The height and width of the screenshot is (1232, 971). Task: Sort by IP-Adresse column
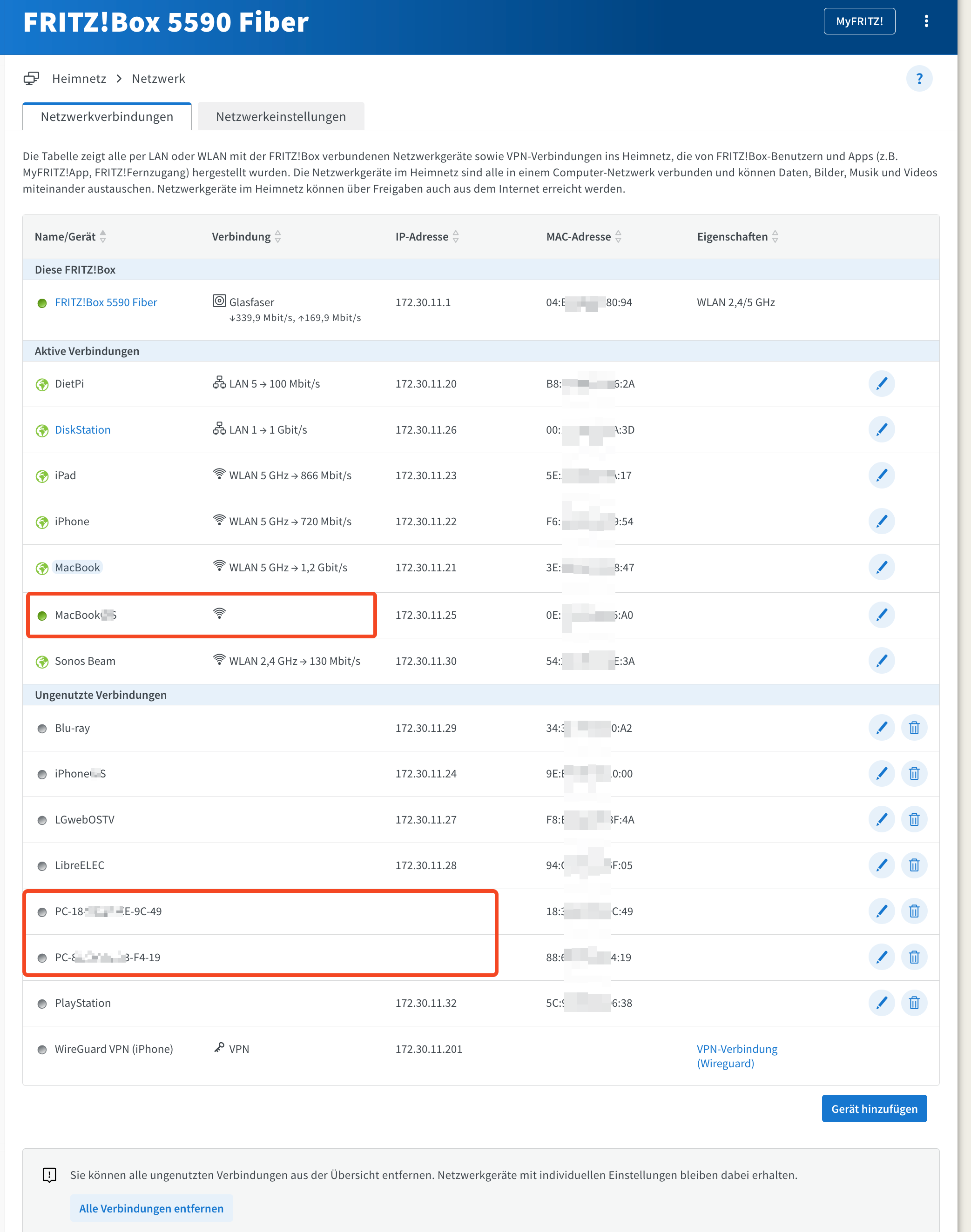tap(455, 236)
